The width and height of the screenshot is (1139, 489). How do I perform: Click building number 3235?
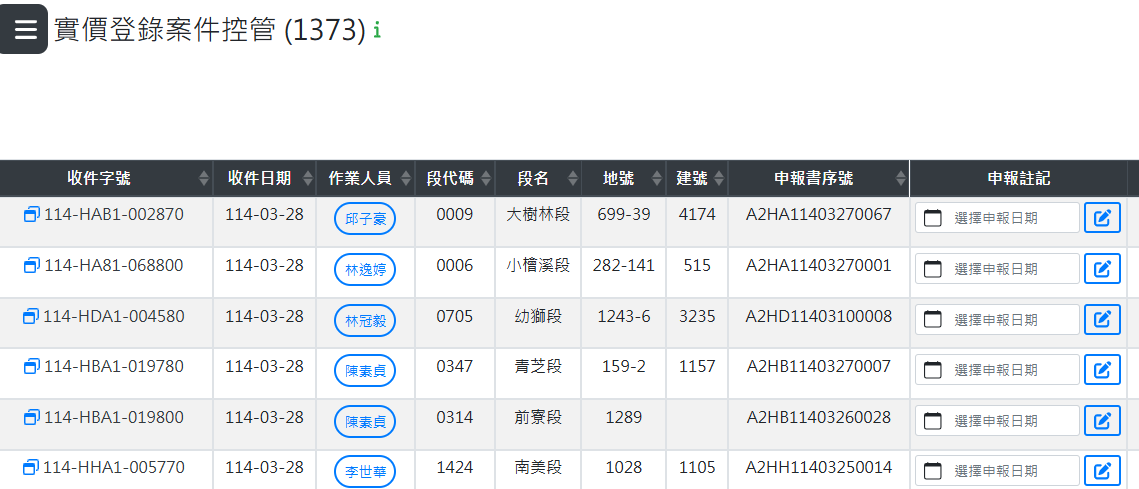coord(697,316)
